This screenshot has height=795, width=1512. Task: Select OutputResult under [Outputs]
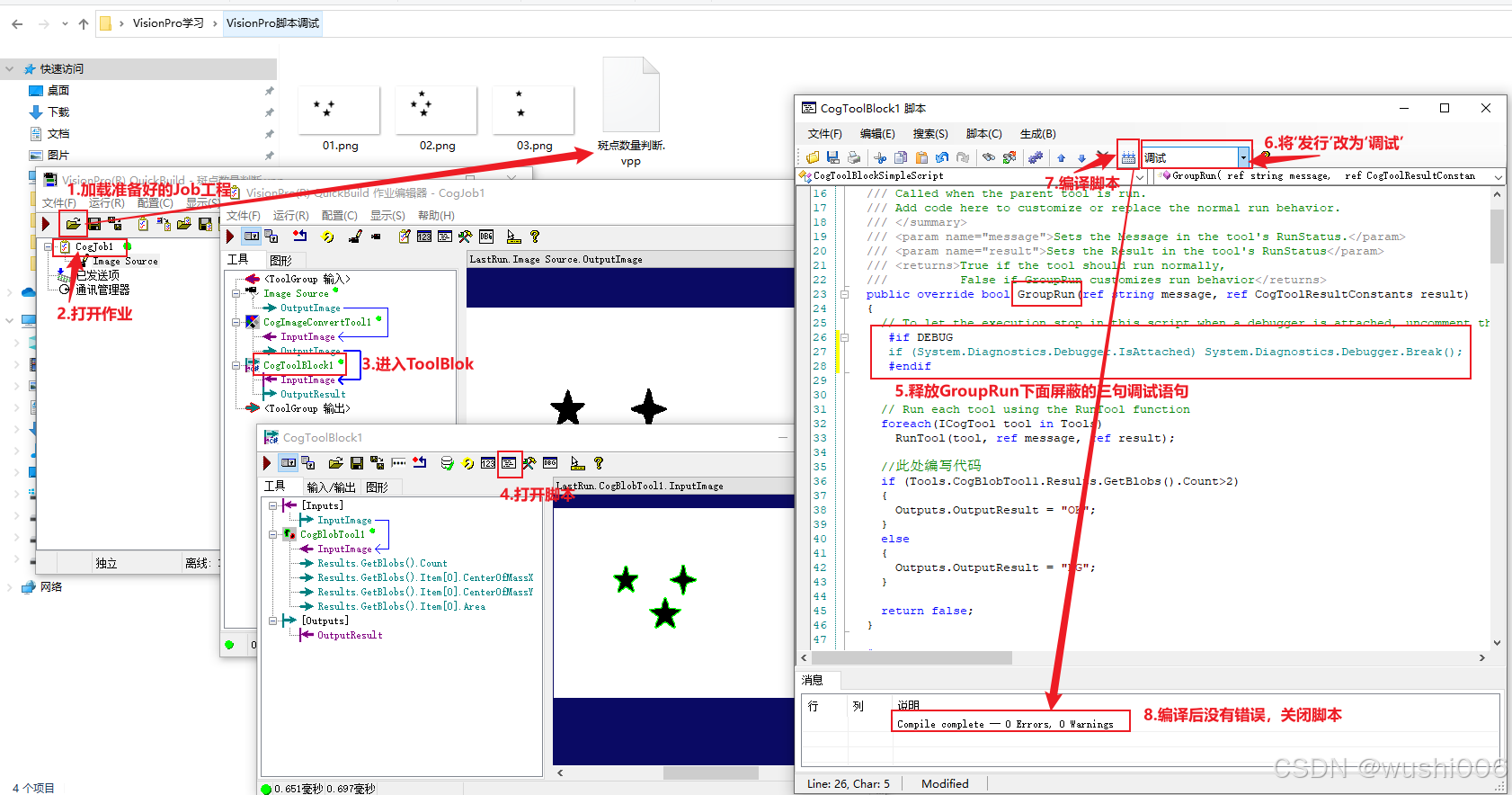pyautogui.click(x=350, y=635)
